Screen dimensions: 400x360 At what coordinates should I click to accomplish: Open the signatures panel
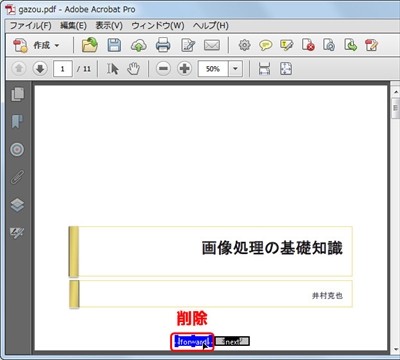tap(17, 233)
